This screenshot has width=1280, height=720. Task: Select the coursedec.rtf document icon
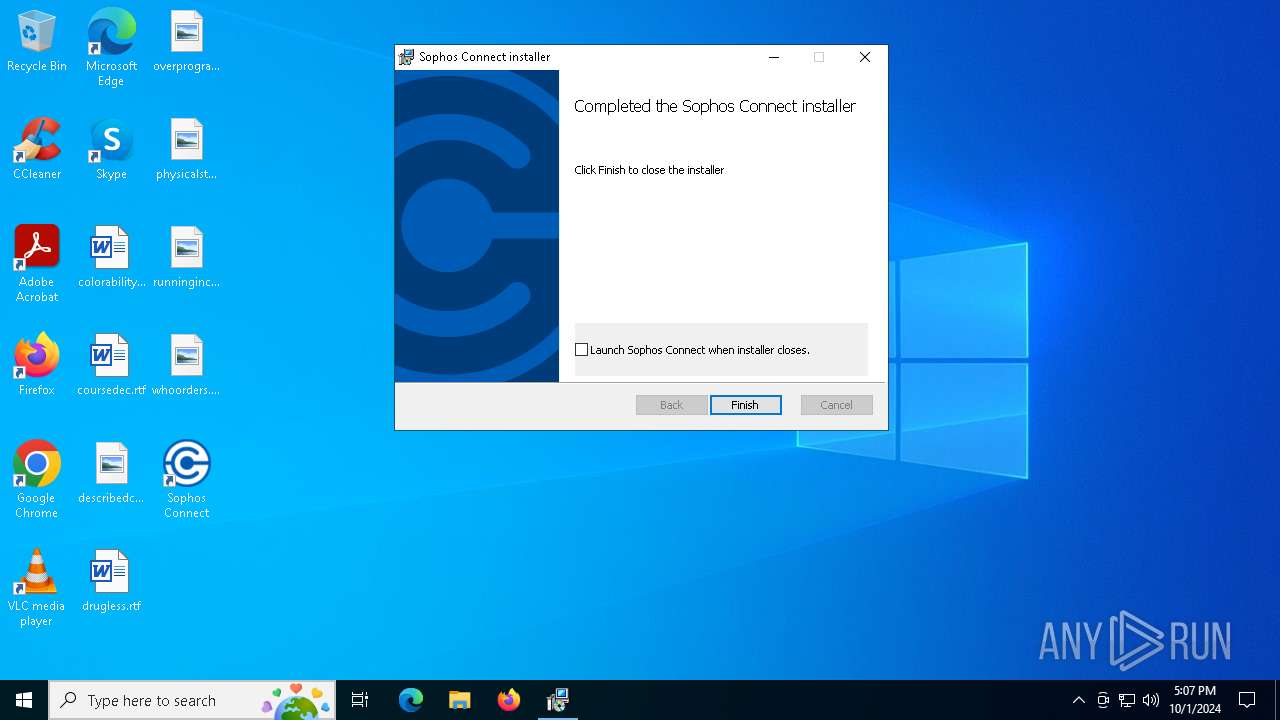tap(111, 366)
